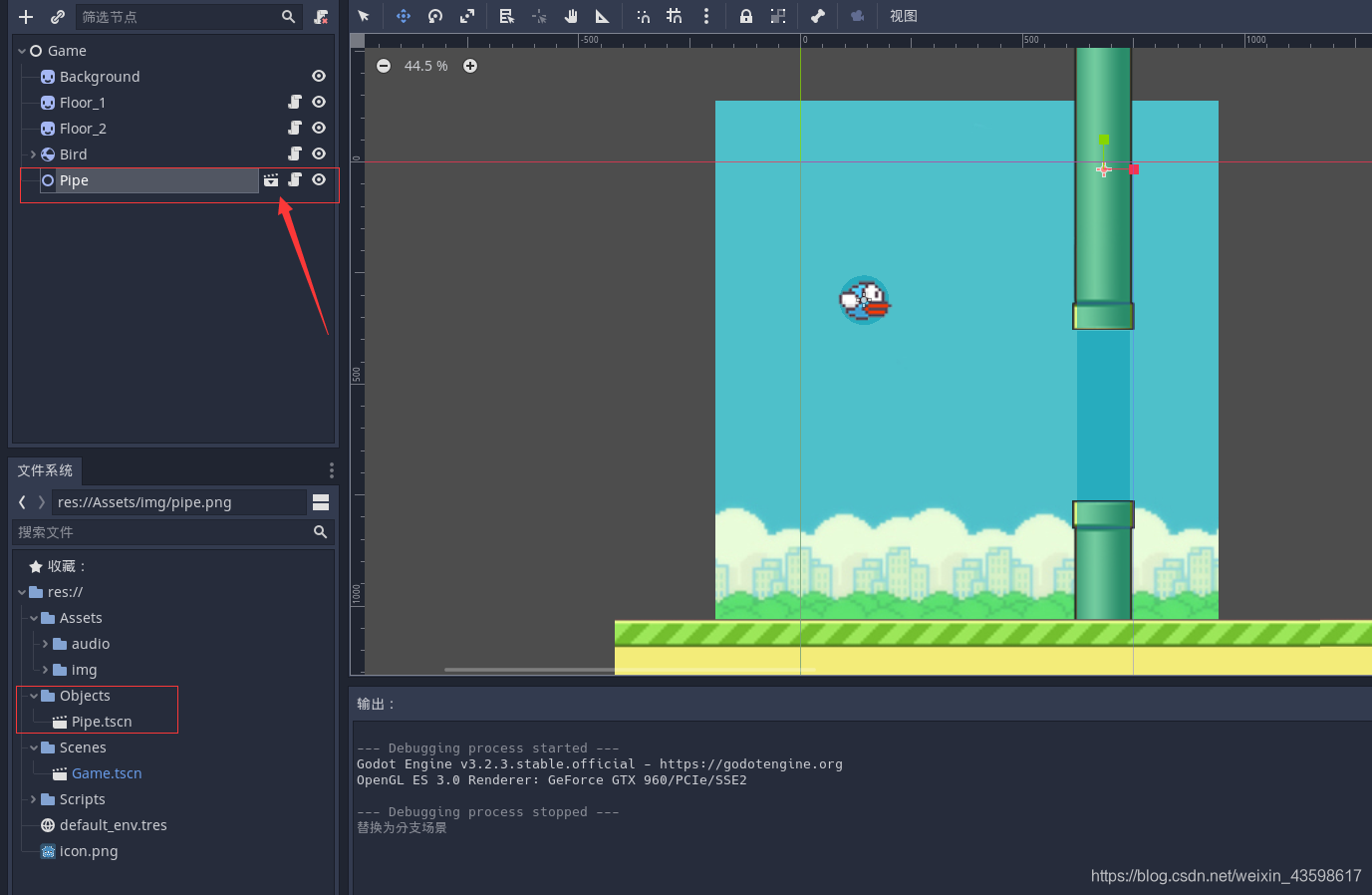Open the script attached to Floor_2
Image resolution: width=1372 pixels, height=895 pixels.
coord(295,128)
